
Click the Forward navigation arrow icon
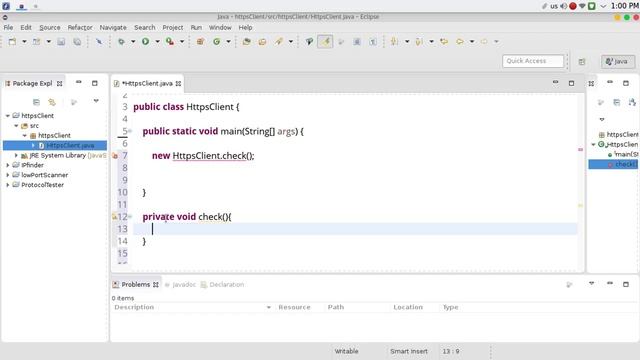tap(484, 42)
